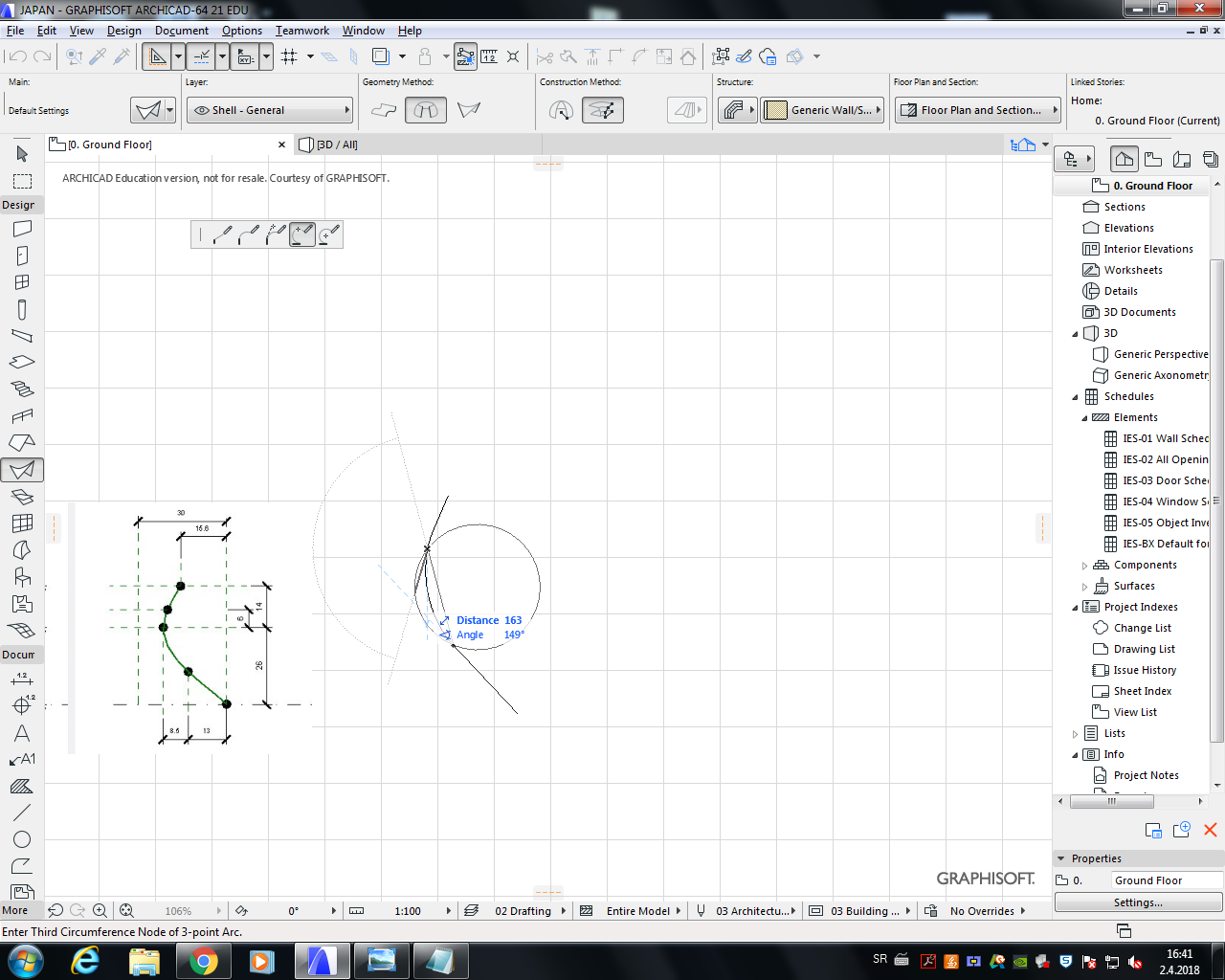
Task: Switch to the 3D / All tab
Action: (x=337, y=145)
